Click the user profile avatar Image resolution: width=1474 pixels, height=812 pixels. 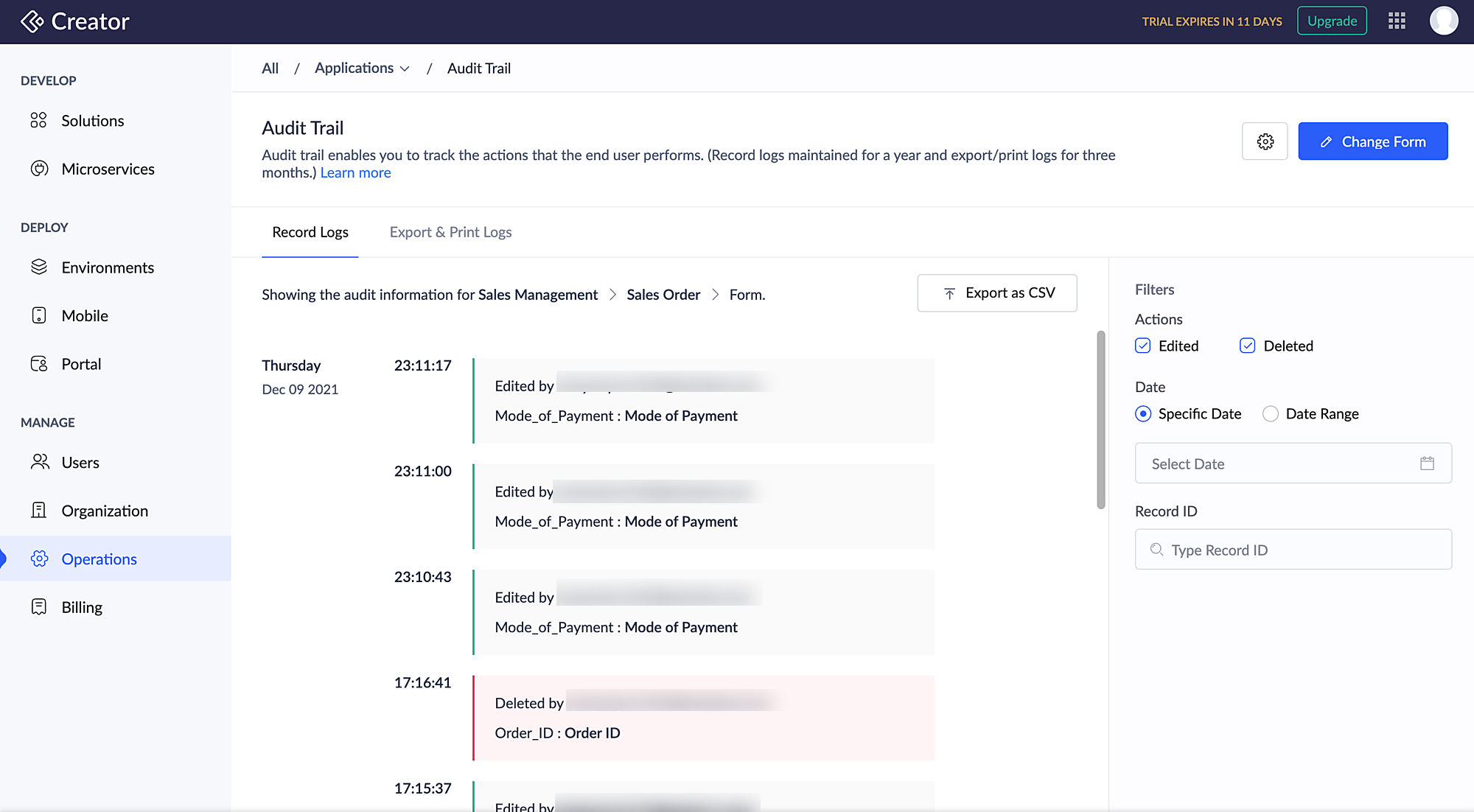coord(1443,21)
